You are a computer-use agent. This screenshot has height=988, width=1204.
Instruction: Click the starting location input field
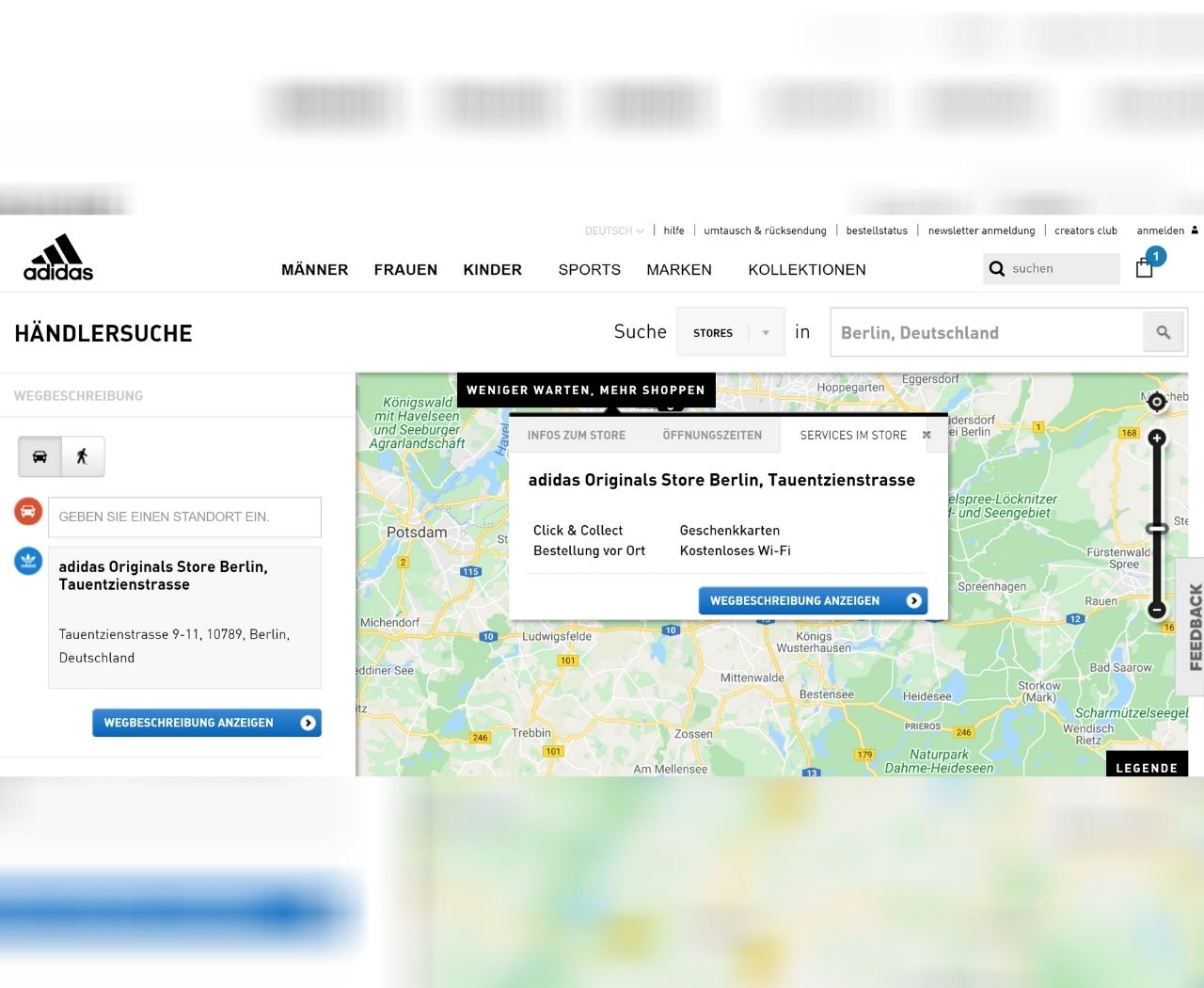pyautogui.click(x=184, y=517)
